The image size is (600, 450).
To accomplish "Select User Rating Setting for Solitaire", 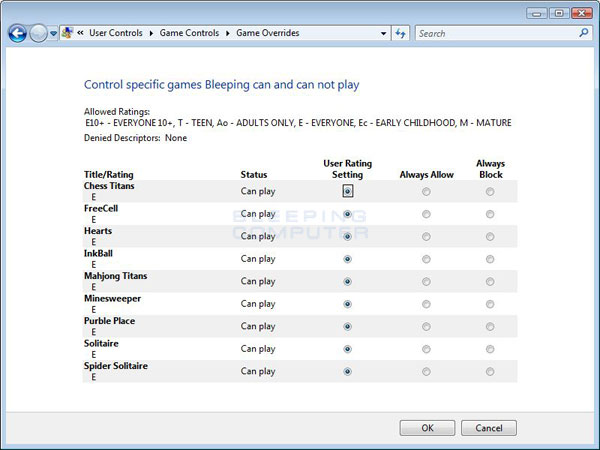I will click(x=347, y=349).
